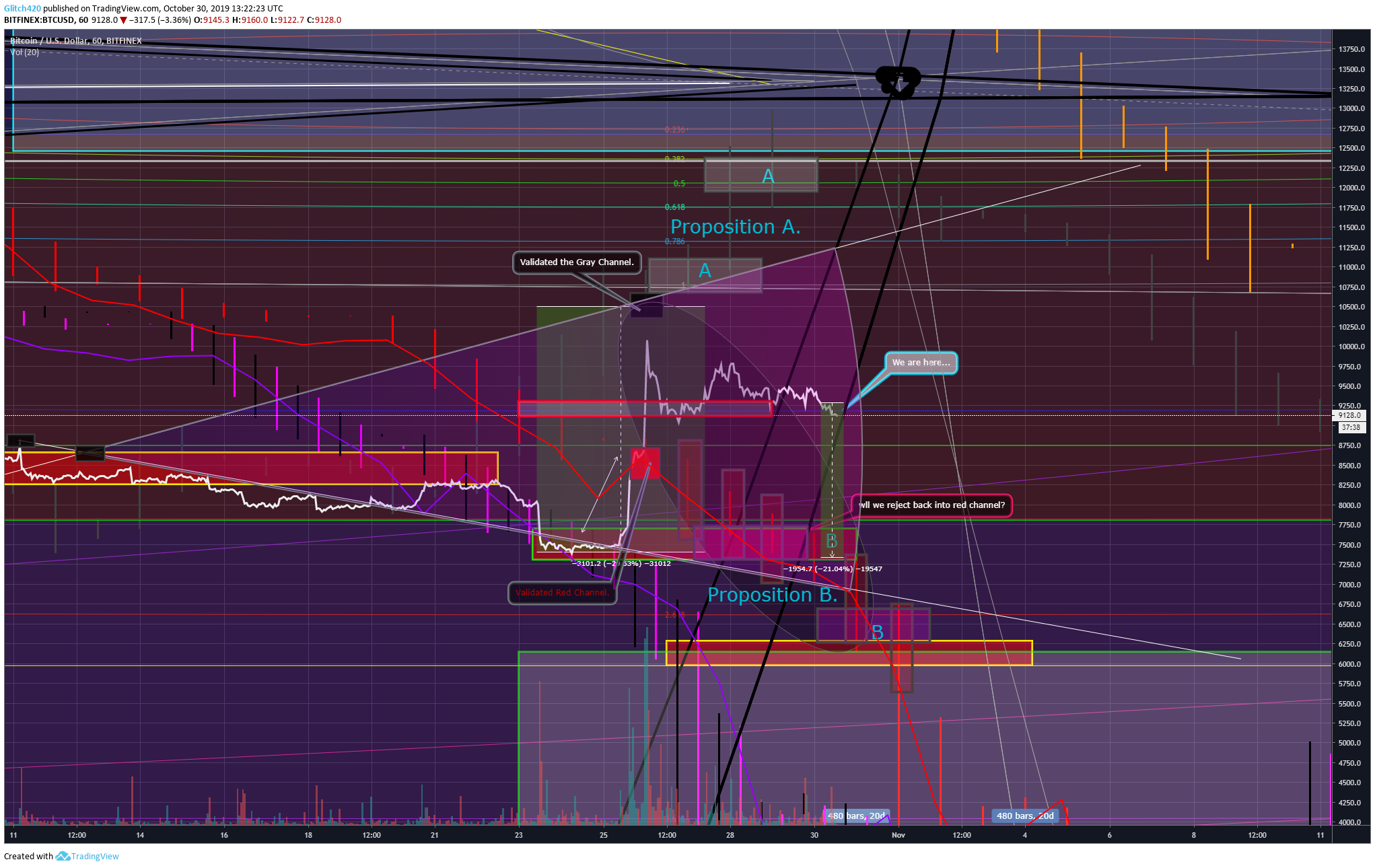Click the date 30 on the time axis
This screenshot has height=868, width=1375.
point(814,835)
